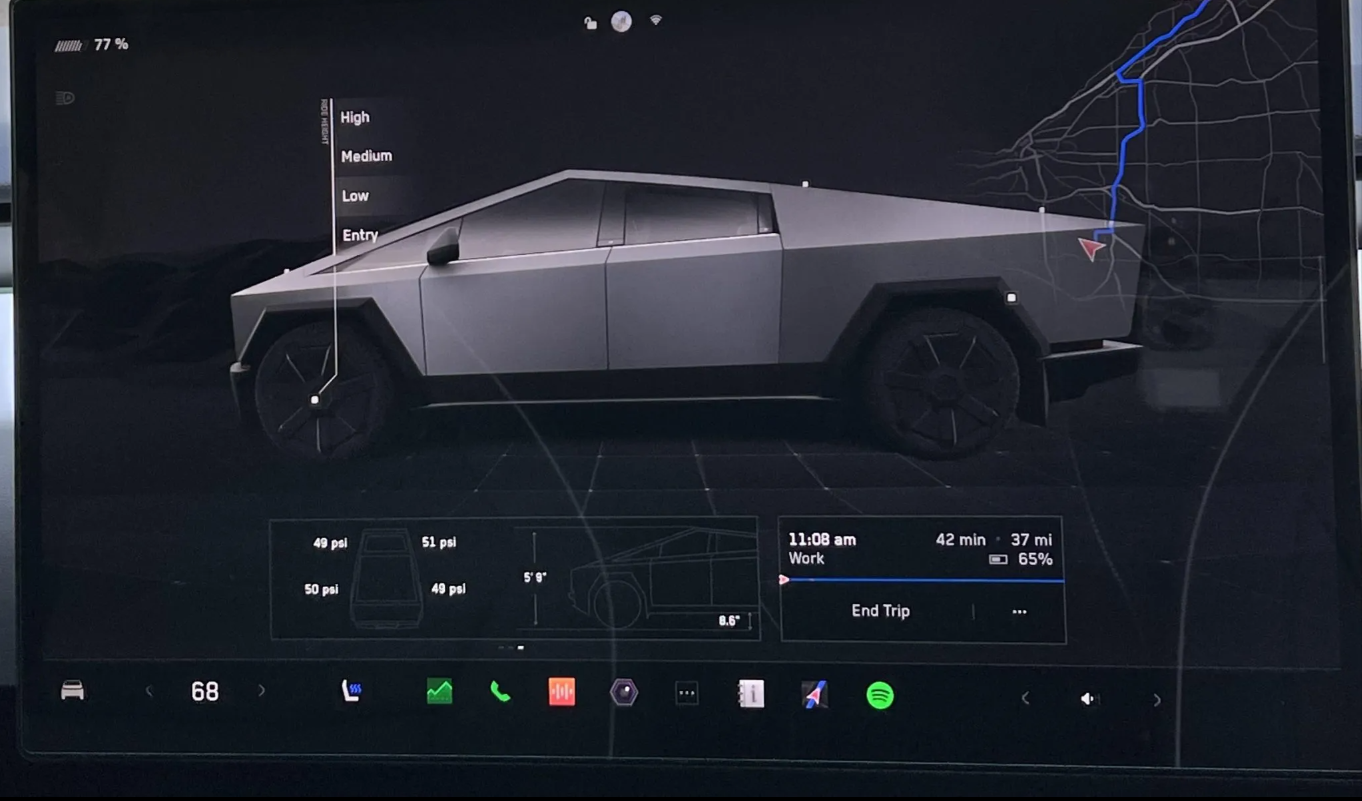Open the dashcam camera app
Image resolution: width=1362 pixels, height=801 pixels.
pyautogui.click(x=624, y=692)
